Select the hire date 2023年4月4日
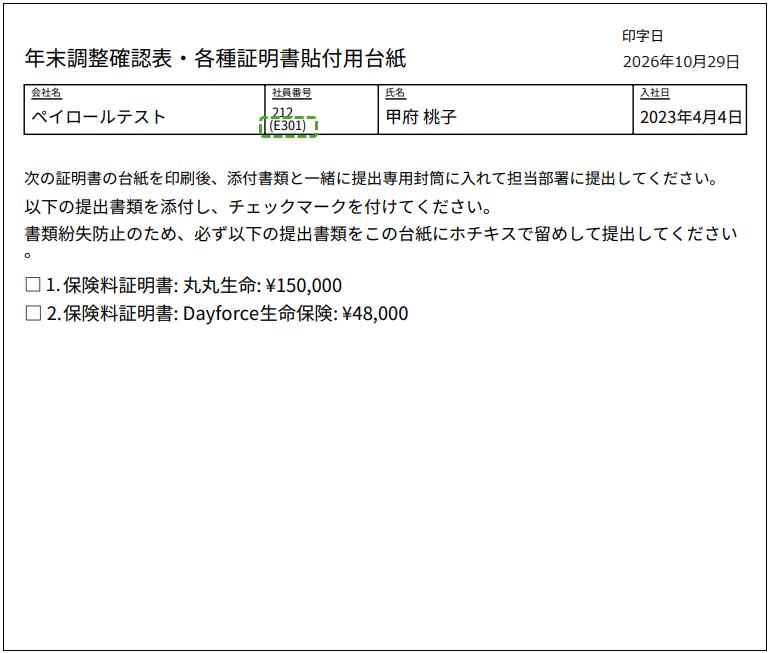The height and width of the screenshot is (653, 768). point(691,117)
